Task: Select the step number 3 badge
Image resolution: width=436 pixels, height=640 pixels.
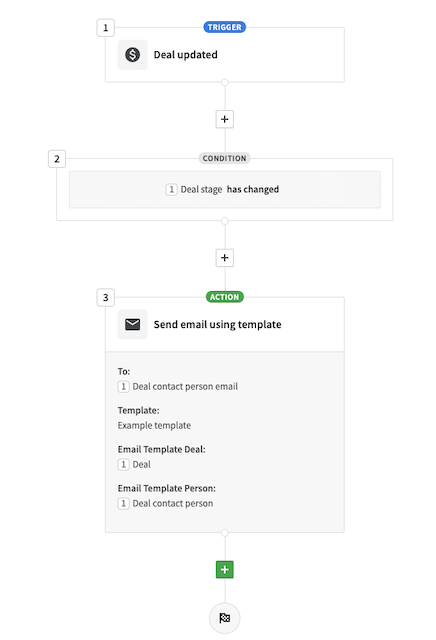Action: point(105,298)
